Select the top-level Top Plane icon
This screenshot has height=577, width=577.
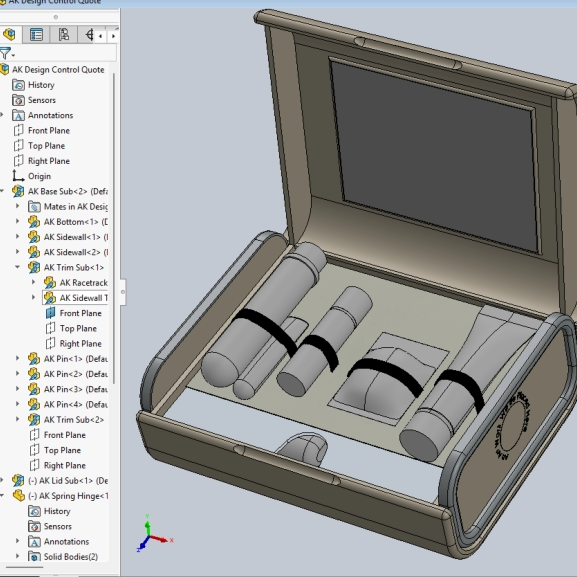click(18, 146)
